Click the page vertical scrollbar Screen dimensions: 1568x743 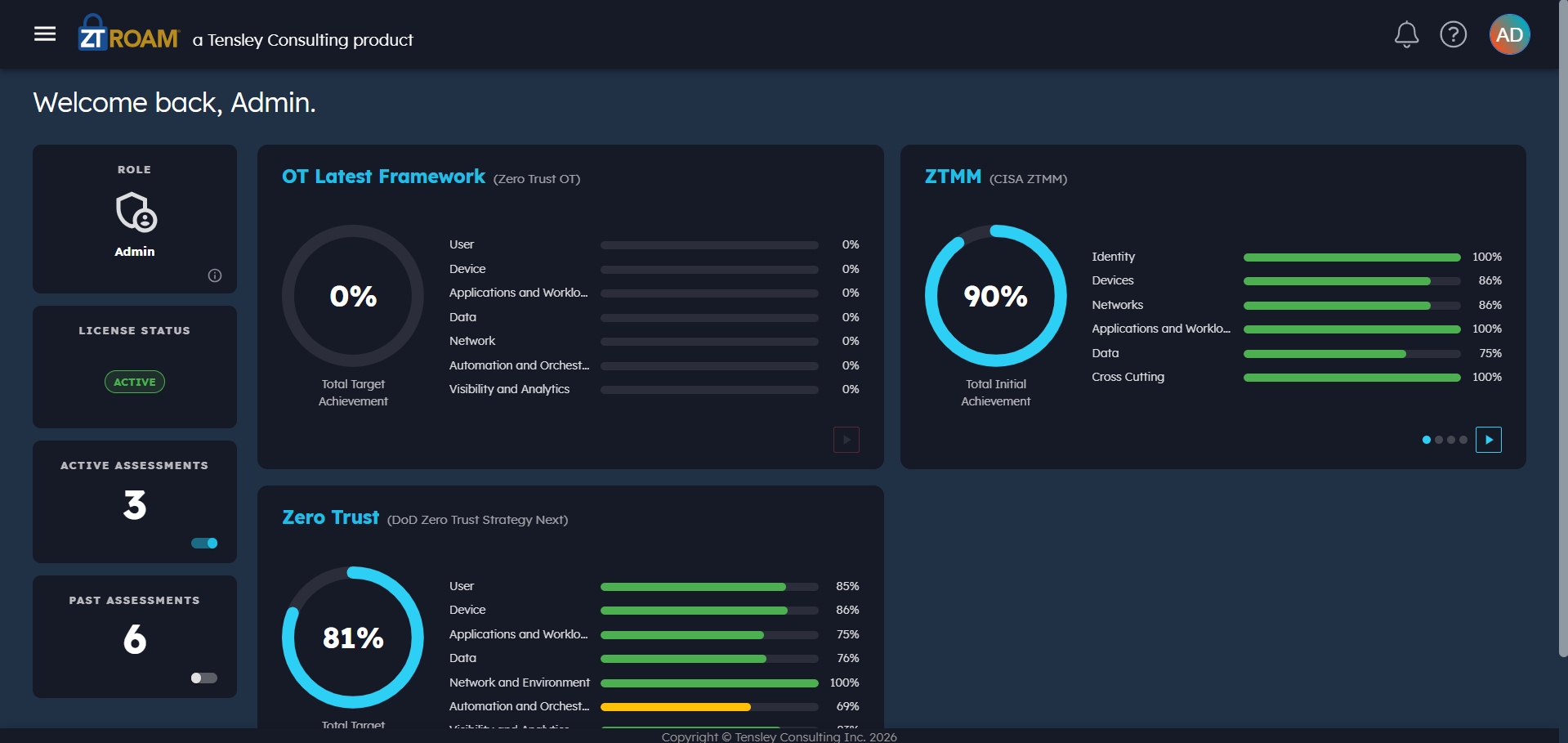pyautogui.click(x=1563, y=327)
